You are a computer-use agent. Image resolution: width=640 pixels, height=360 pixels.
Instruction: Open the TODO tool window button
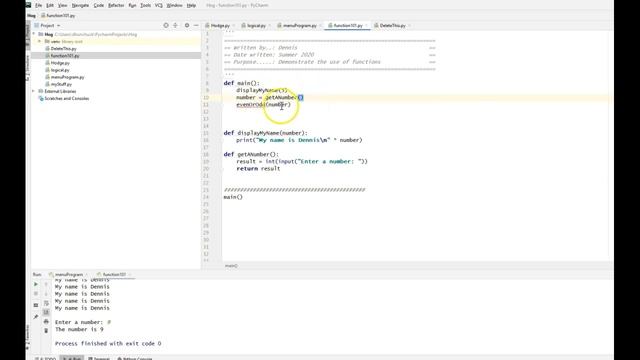pos(46,358)
